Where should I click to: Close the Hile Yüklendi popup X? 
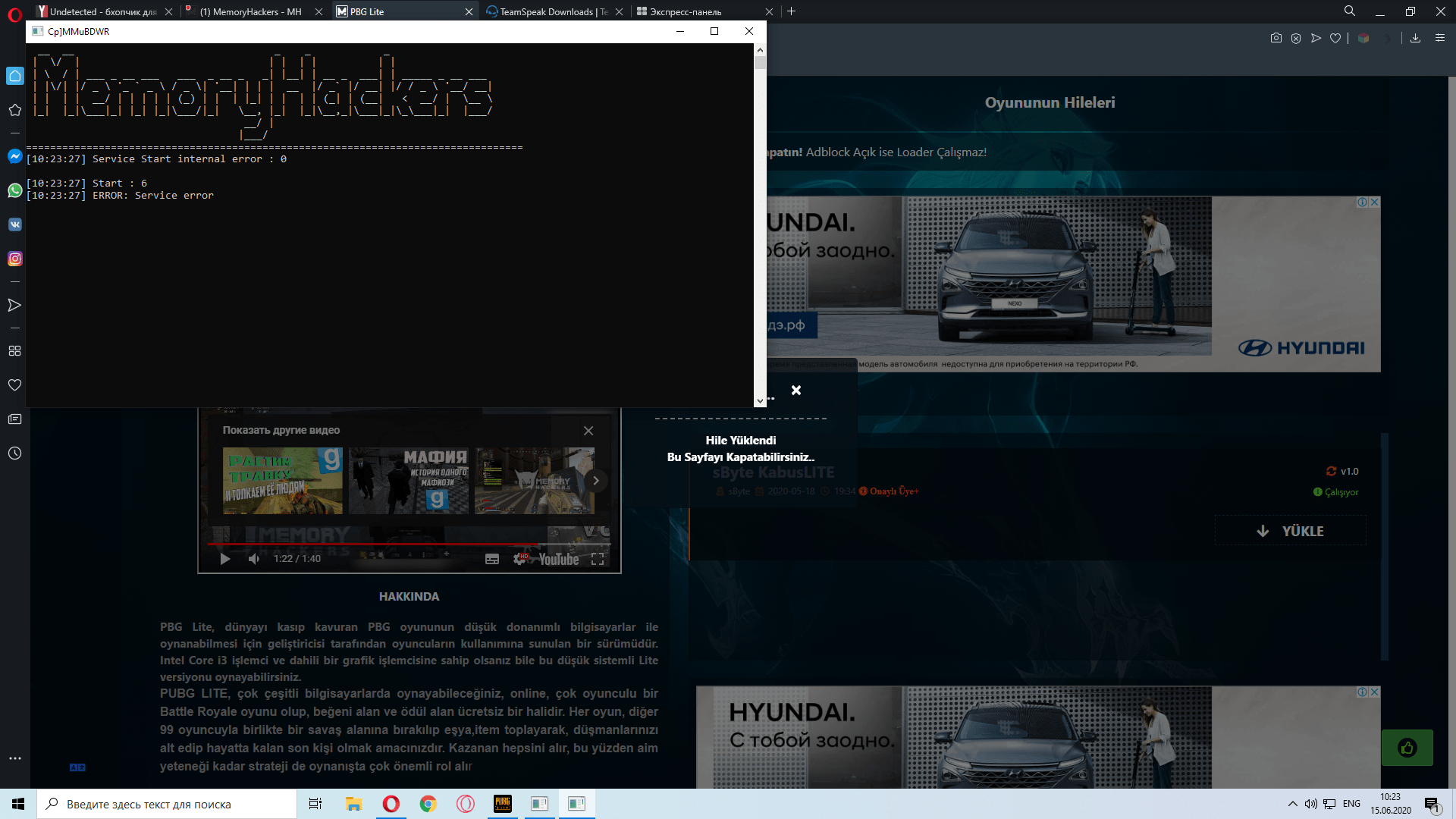[796, 390]
